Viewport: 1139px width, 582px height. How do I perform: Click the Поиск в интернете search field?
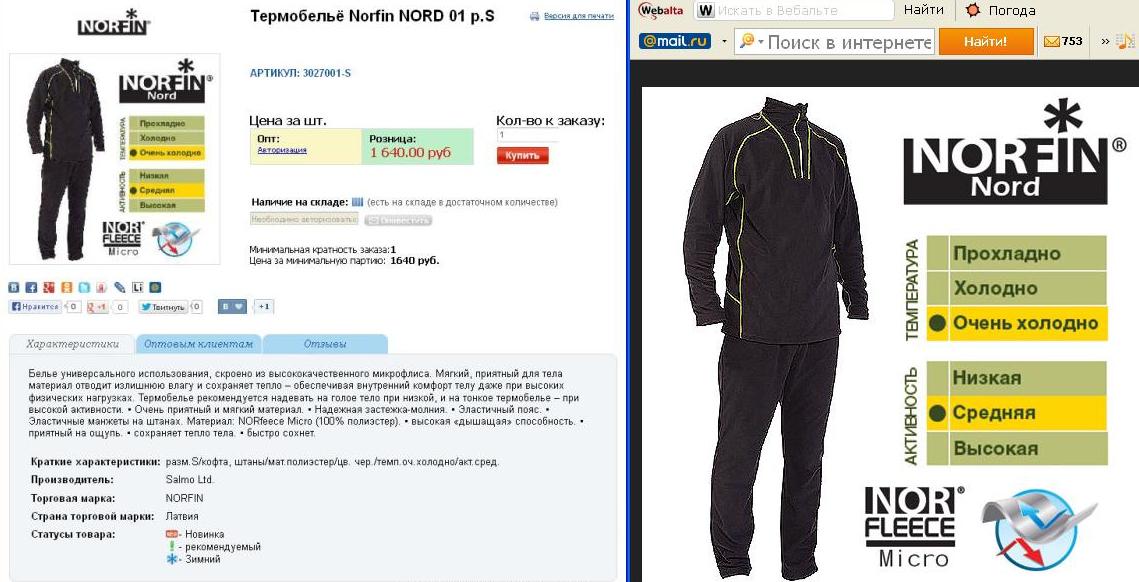coord(848,41)
